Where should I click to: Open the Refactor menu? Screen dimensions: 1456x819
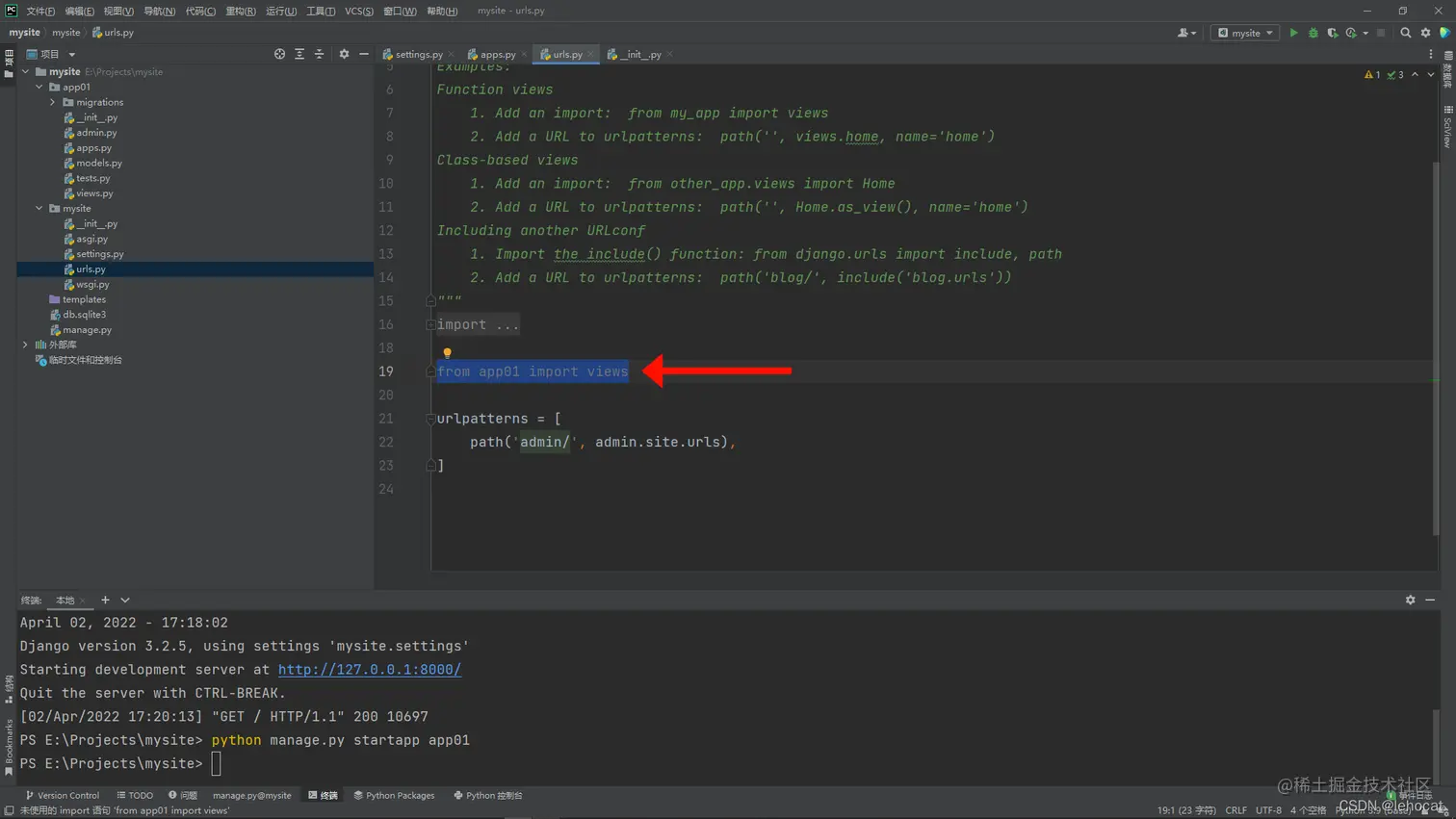240,11
